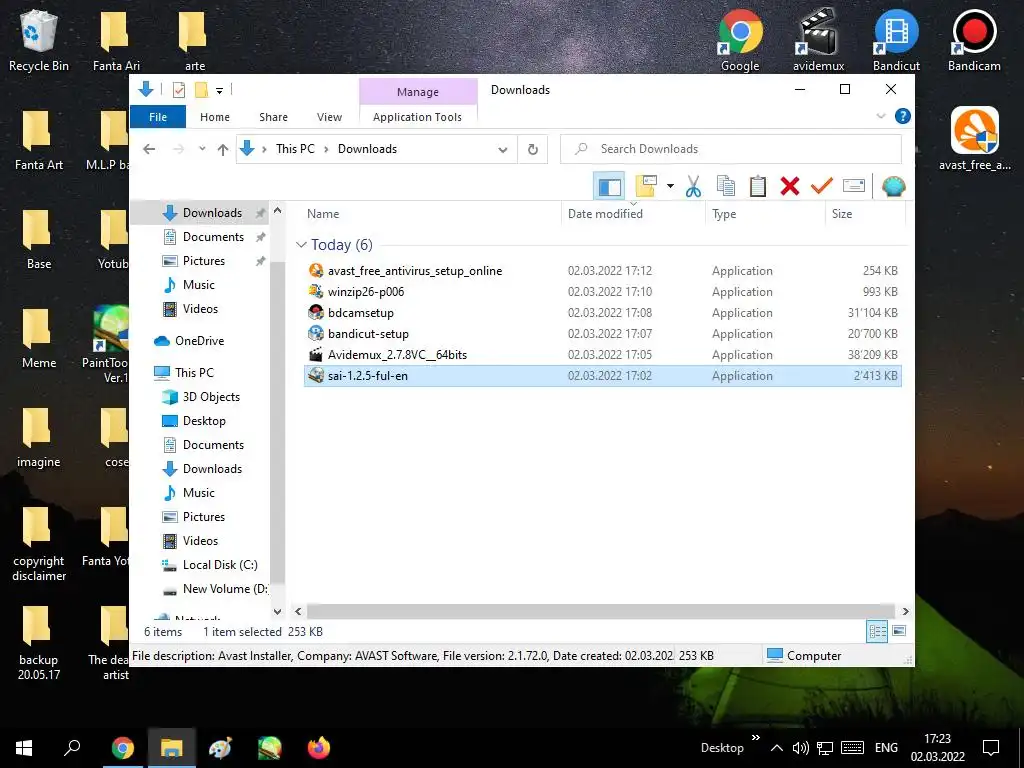Viewport: 1024px width, 768px height.
Task: Select the sai-1.2.5-ful-en file
Action: [x=603, y=376]
